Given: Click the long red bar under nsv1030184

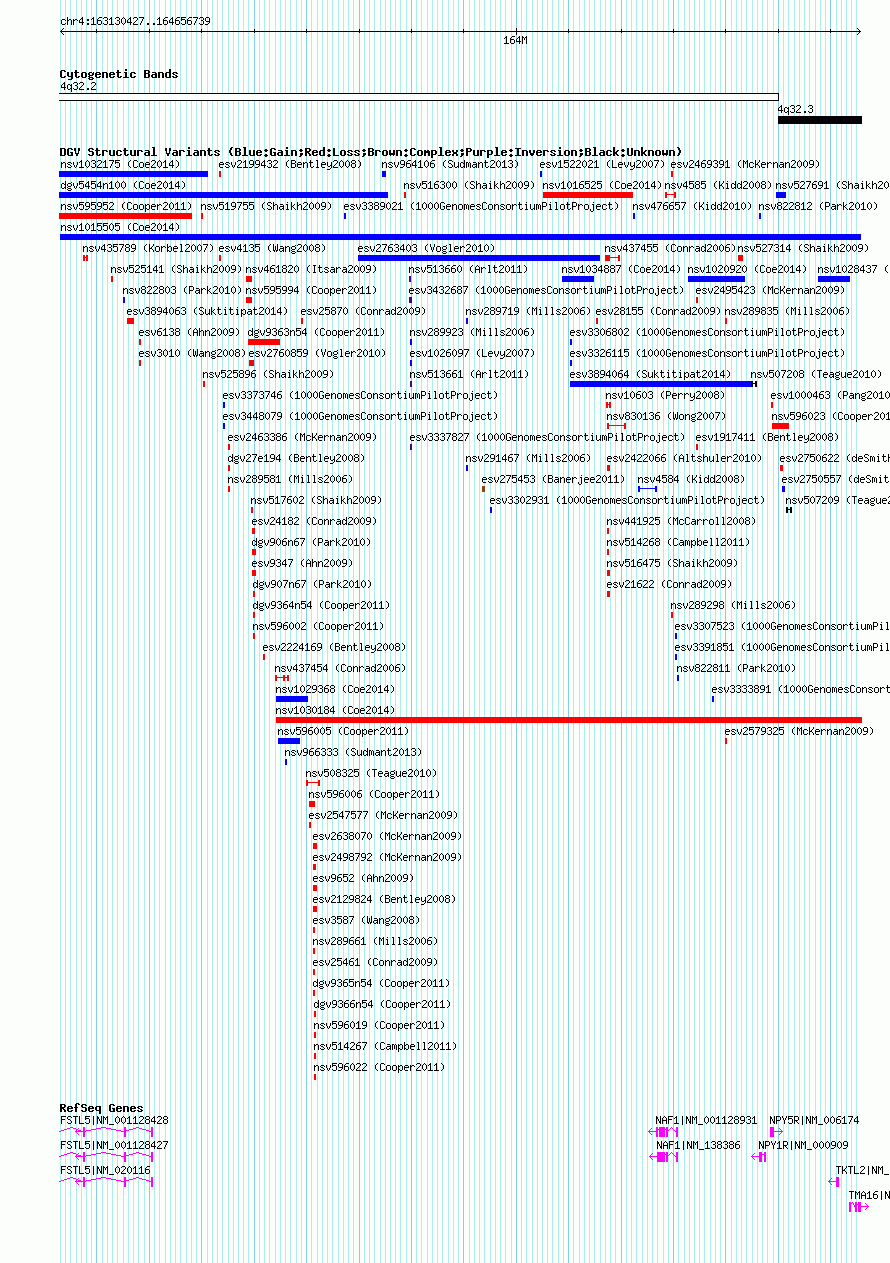Looking at the screenshot, I should click(x=569, y=720).
